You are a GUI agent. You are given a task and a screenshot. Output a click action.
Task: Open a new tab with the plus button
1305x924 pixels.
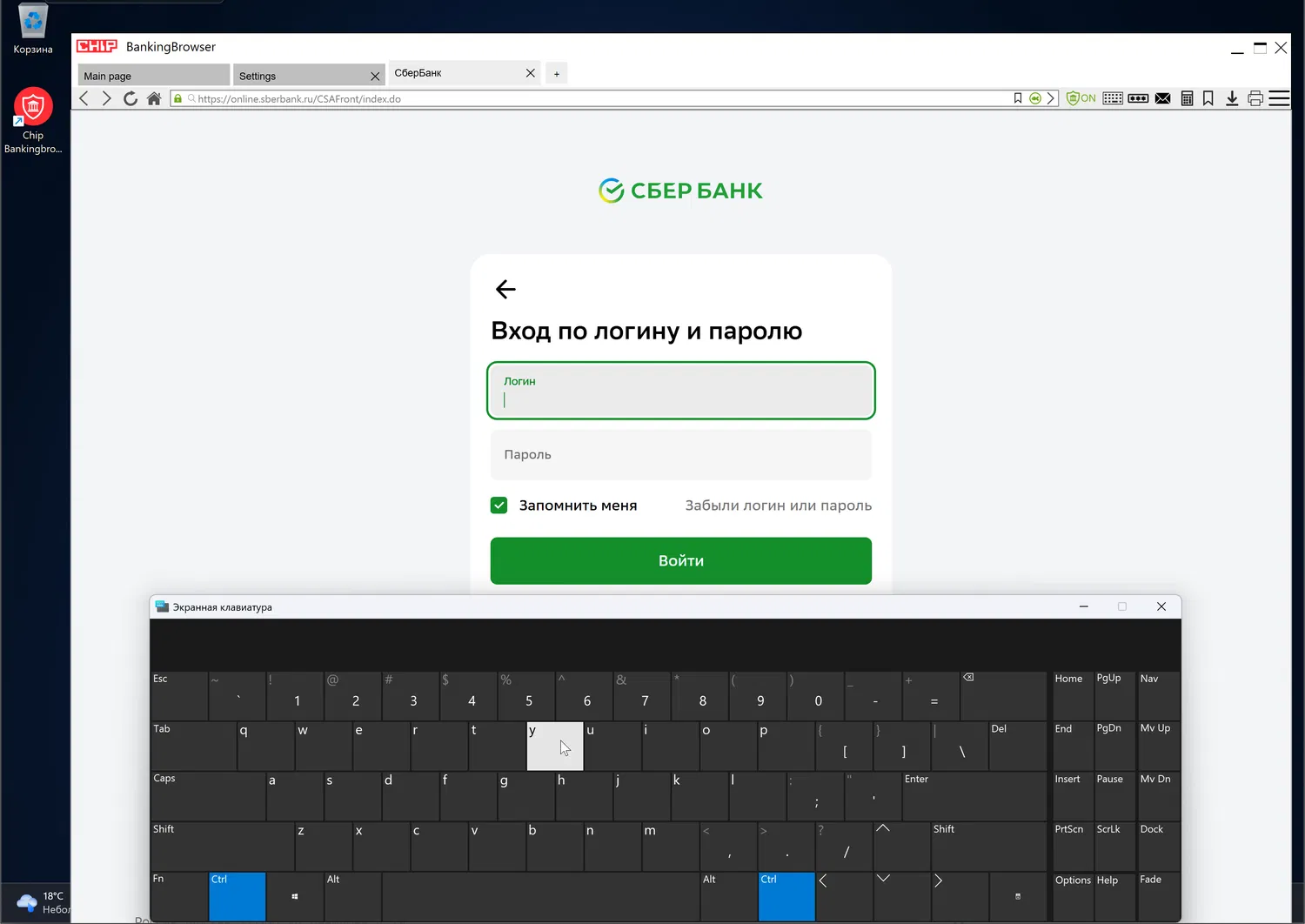pyautogui.click(x=557, y=74)
